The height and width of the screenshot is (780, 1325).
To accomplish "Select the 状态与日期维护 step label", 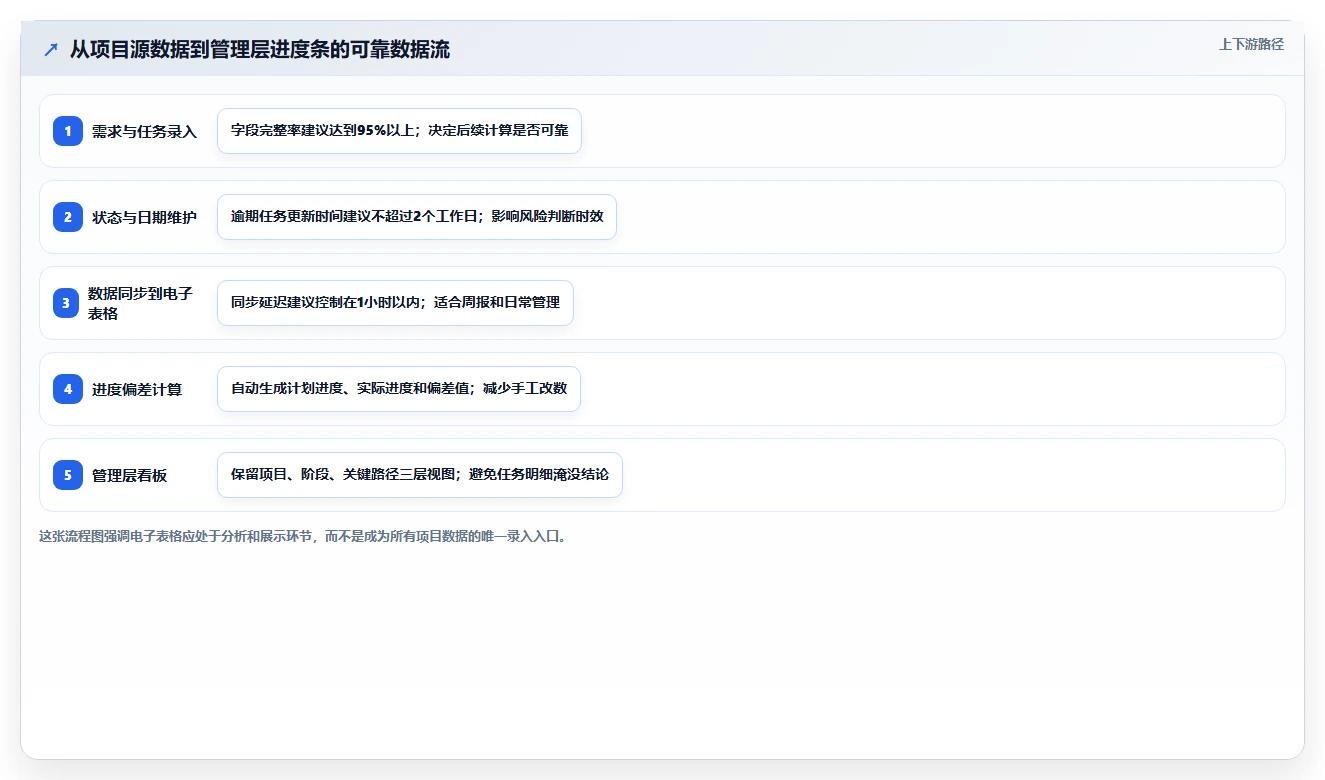I will pos(144,217).
